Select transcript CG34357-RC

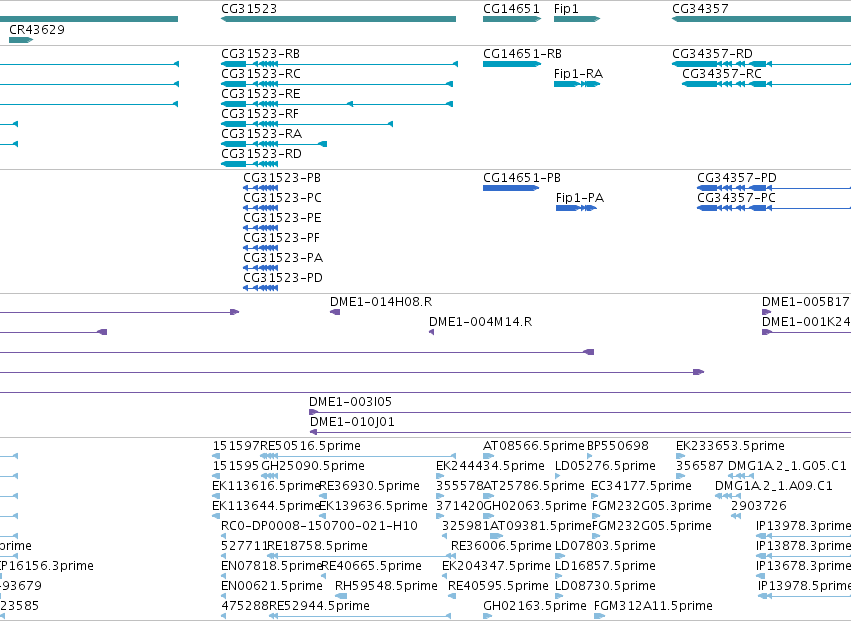(x=722, y=74)
